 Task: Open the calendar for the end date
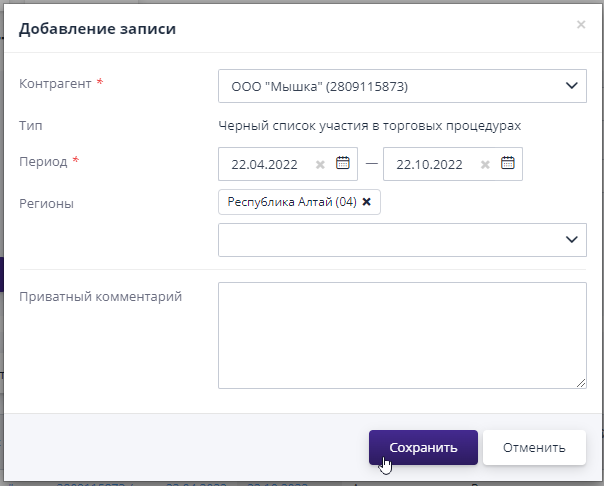coord(508,164)
